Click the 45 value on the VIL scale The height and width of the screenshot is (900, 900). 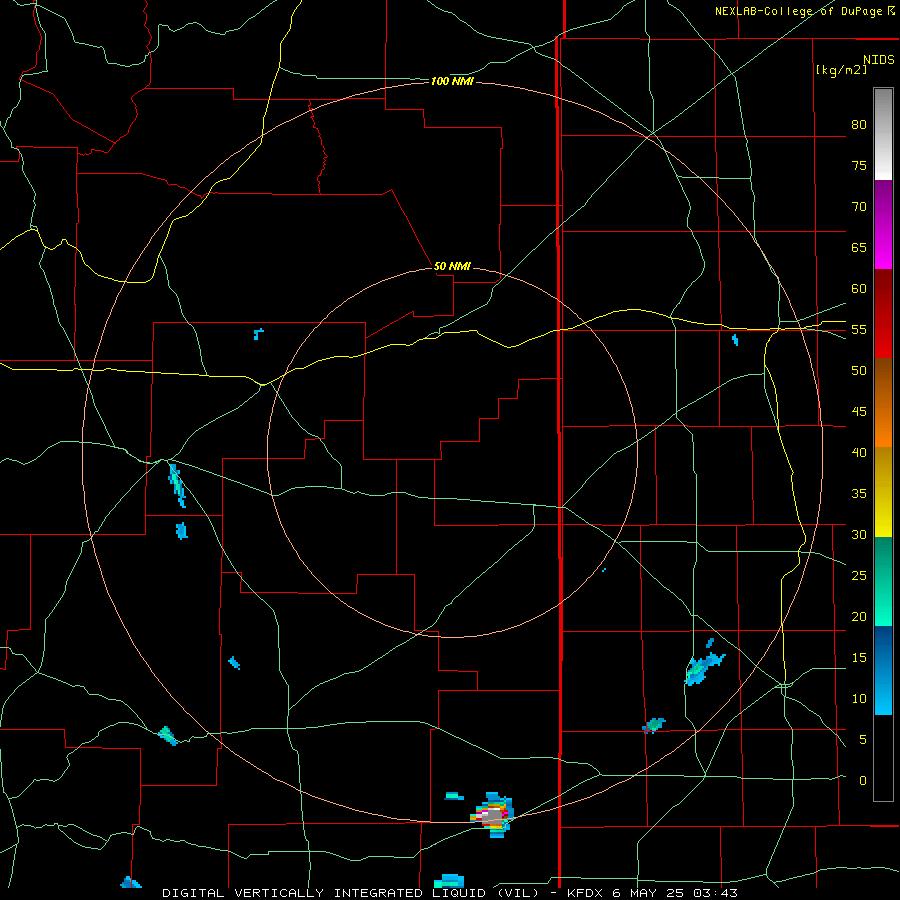[x=859, y=412]
